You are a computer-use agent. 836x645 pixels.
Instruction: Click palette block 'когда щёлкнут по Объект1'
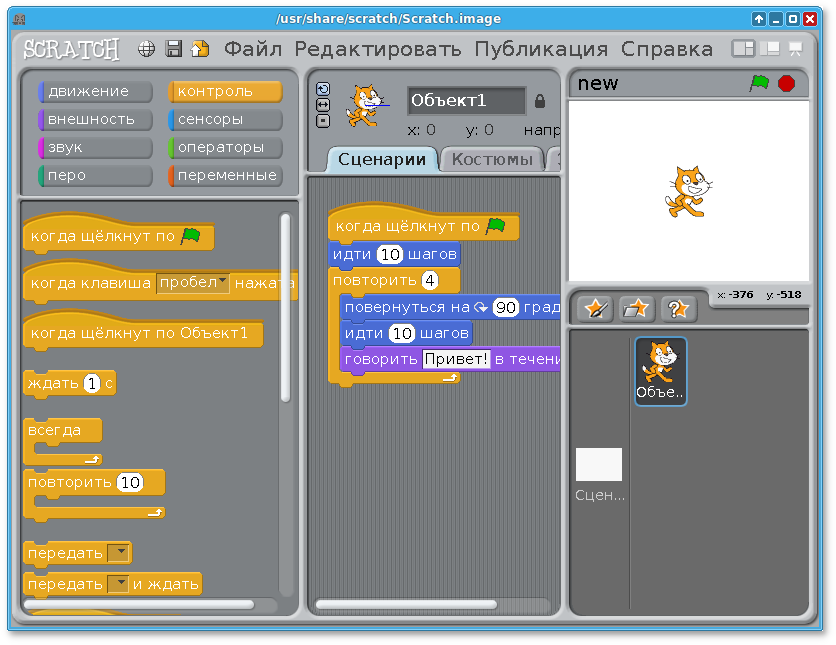pyautogui.click(x=143, y=332)
